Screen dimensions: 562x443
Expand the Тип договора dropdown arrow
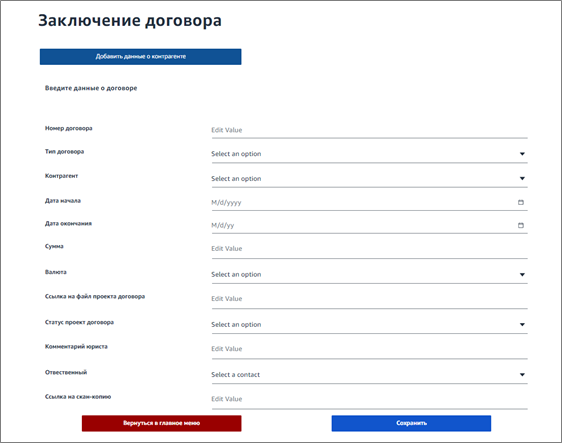pyautogui.click(x=522, y=154)
